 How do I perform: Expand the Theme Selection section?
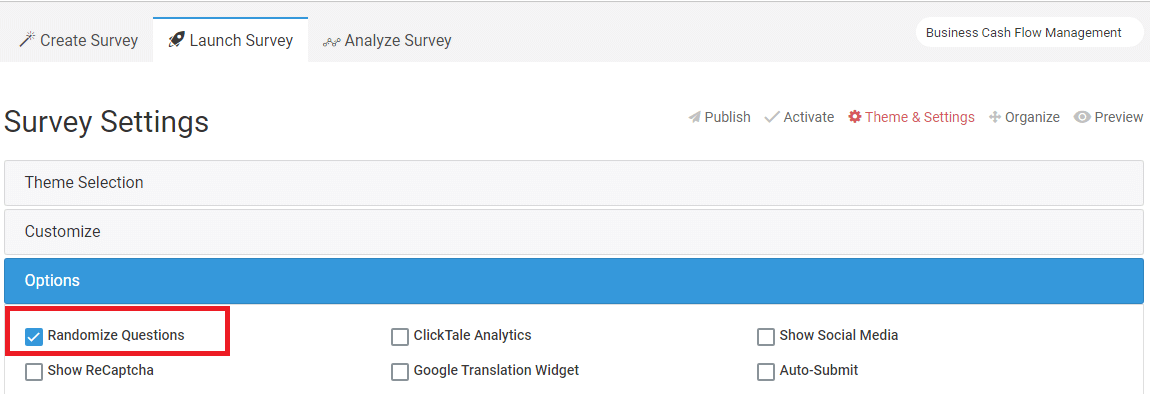click(574, 183)
